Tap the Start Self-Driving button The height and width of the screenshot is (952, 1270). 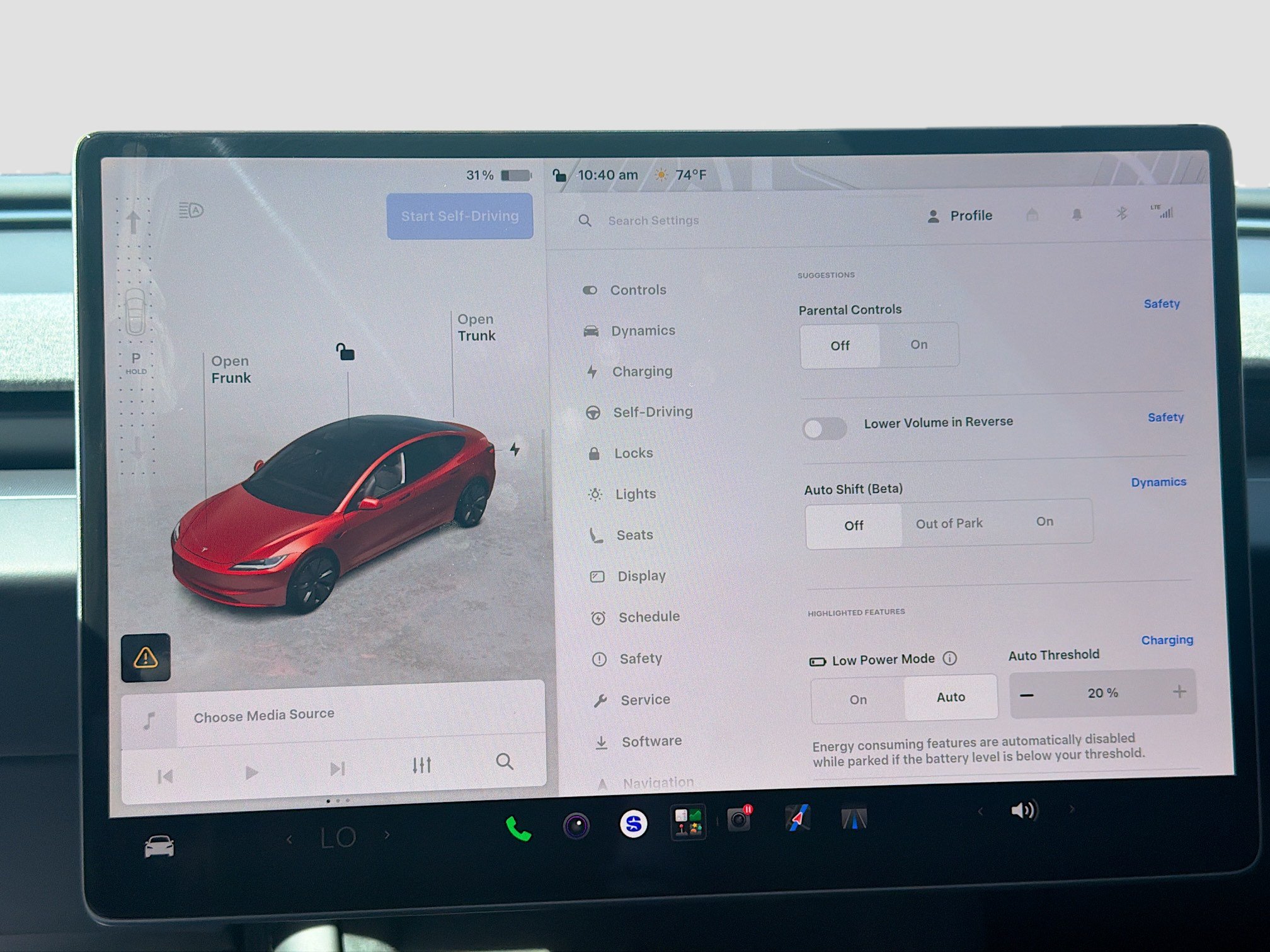460,216
